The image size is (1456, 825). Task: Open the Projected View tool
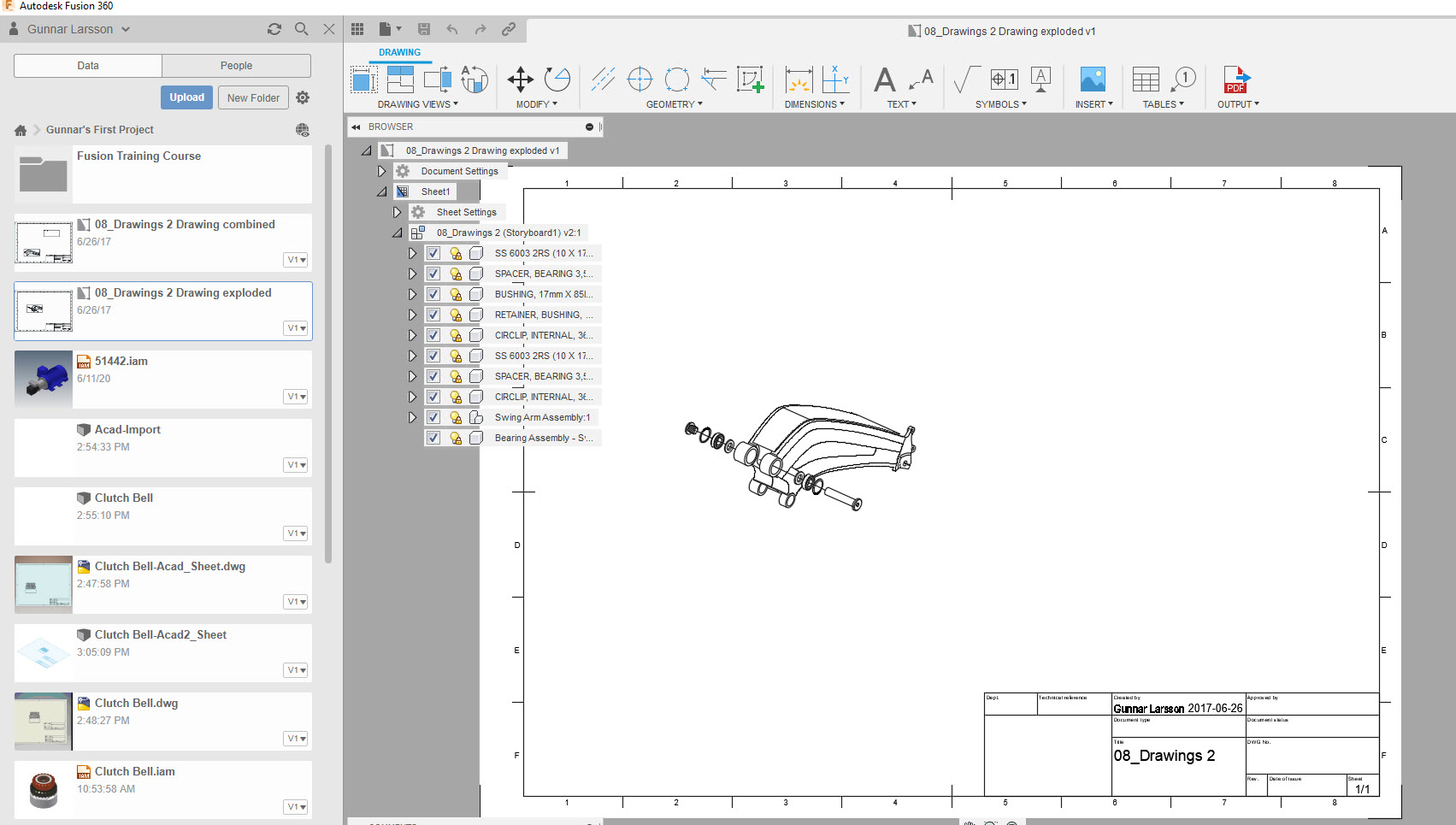[399, 79]
